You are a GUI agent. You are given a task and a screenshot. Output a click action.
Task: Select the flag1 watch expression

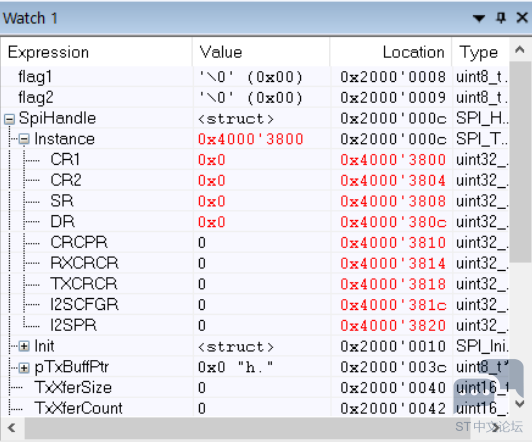[x=35, y=77]
